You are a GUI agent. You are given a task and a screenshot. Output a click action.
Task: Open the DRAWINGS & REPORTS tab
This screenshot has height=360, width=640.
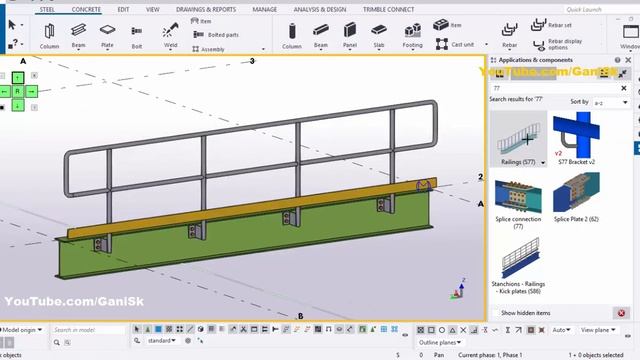click(x=206, y=9)
